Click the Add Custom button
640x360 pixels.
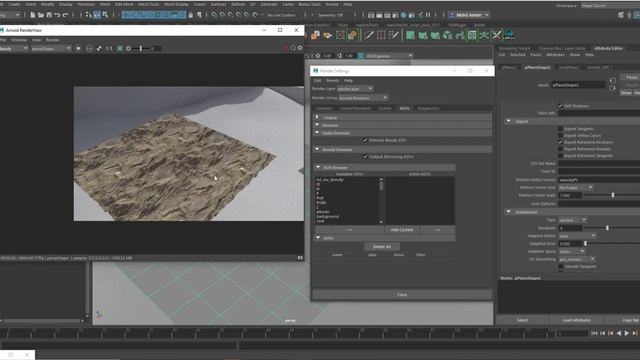pyautogui.click(x=402, y=230)
